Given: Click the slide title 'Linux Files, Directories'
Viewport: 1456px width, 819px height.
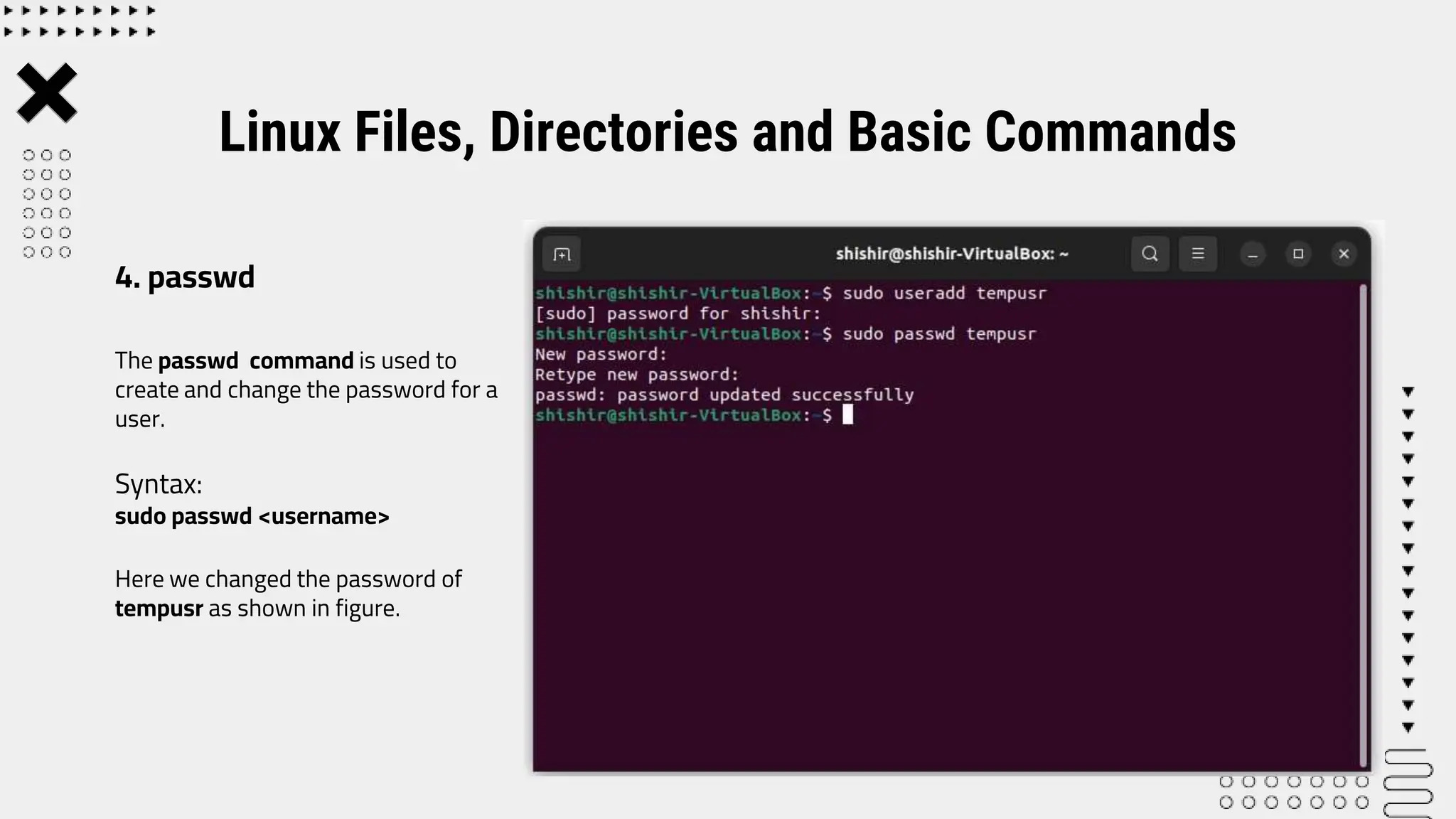Looking at the screenshot, I should pos(727,132).
